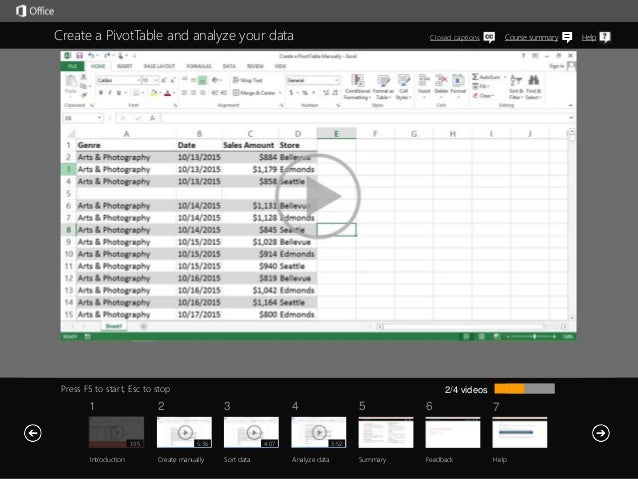Click the CC closed captions icon

point(489,37)
